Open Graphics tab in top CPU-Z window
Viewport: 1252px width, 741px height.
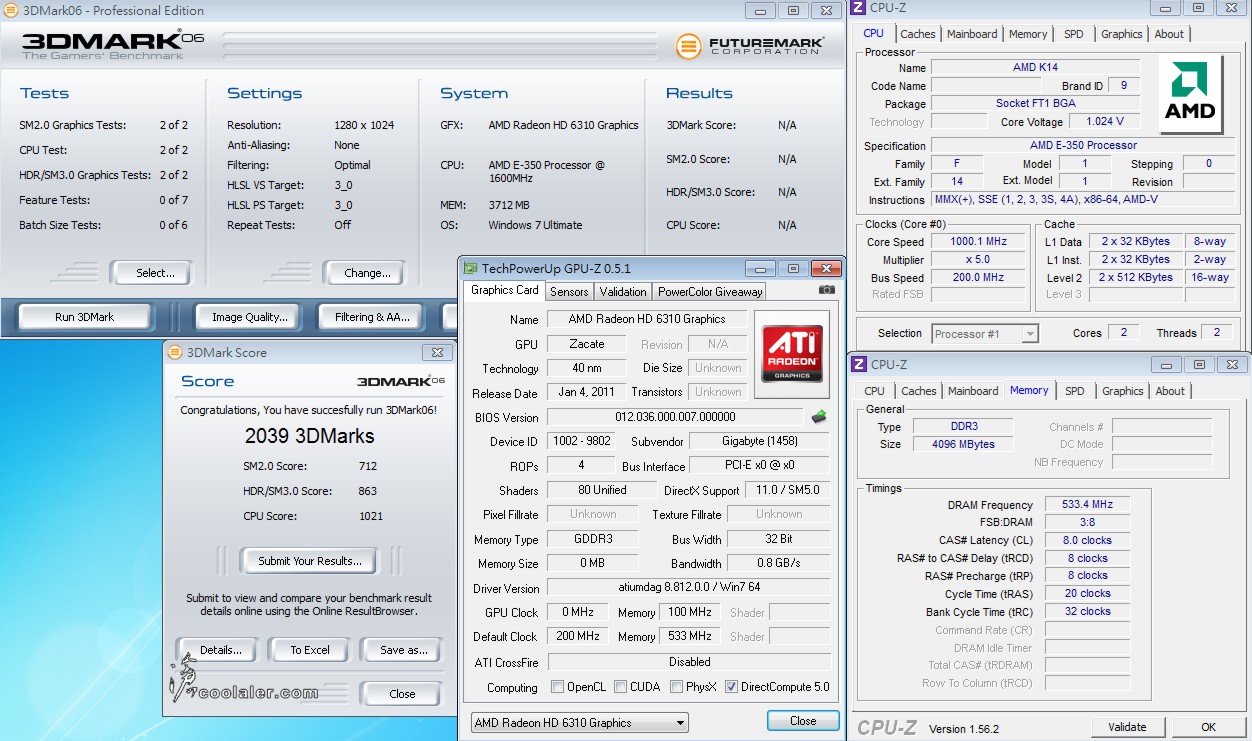click(x=1121, y=34)
